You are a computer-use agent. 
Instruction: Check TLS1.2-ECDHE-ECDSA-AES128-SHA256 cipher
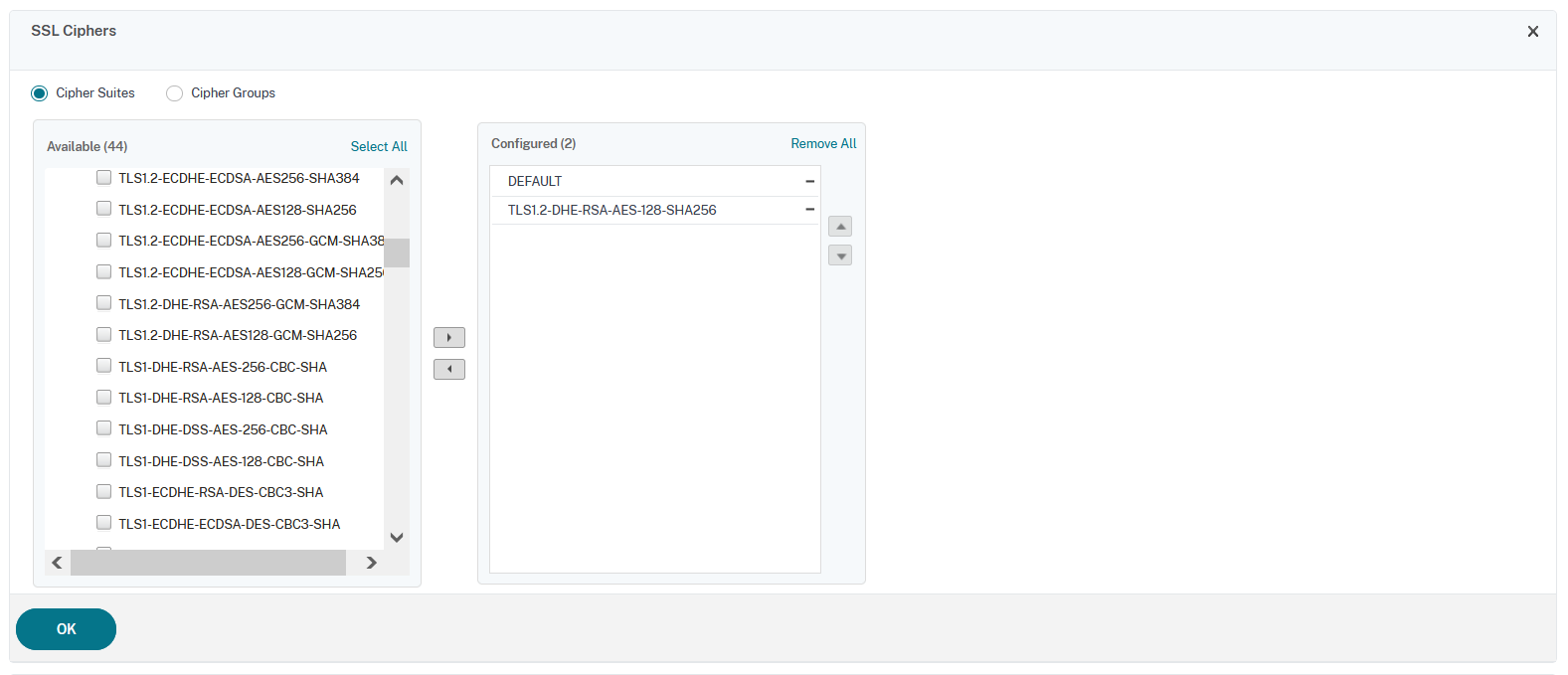point(103,209)
